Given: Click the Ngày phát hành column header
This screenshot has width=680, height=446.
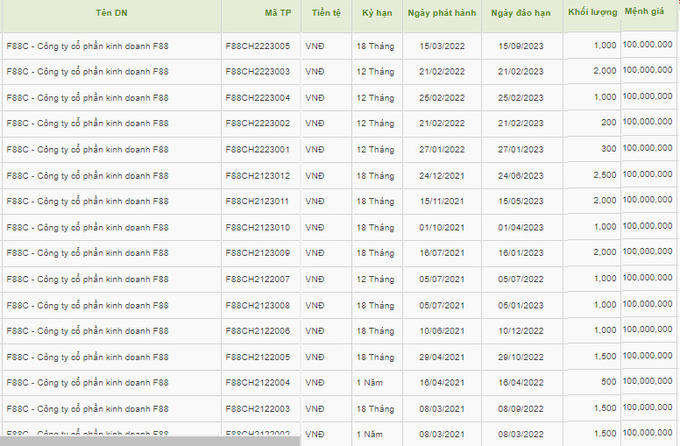Looking at the screenshot, I should point(441,13).
